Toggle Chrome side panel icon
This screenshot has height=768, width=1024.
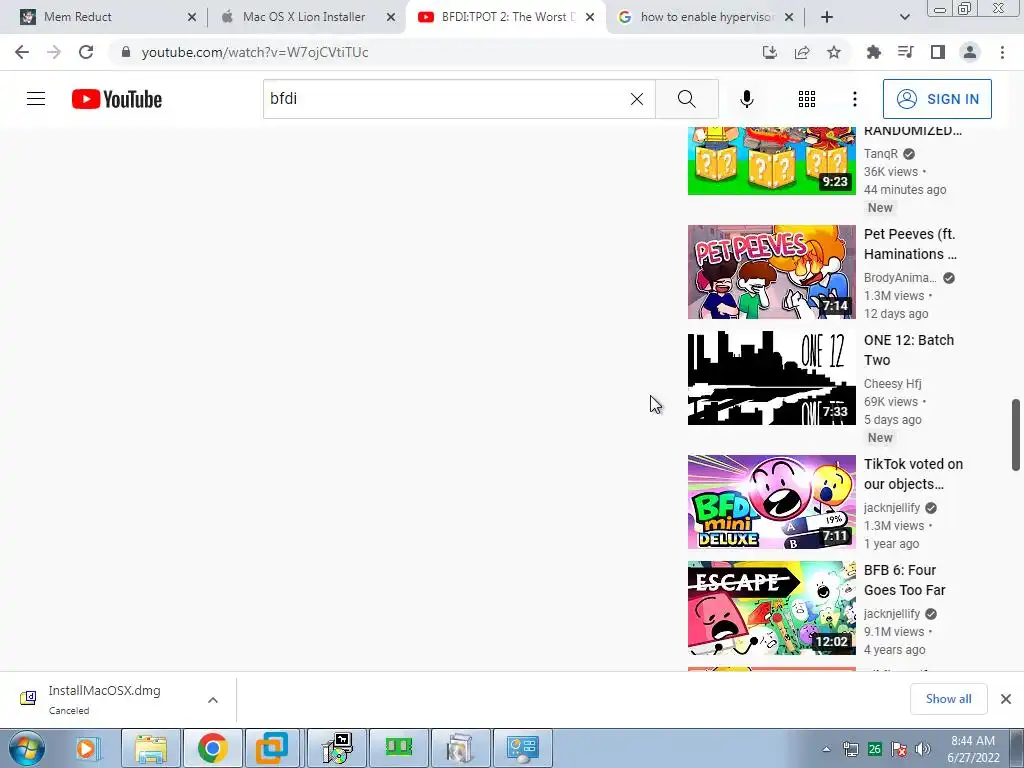[938, 52]
